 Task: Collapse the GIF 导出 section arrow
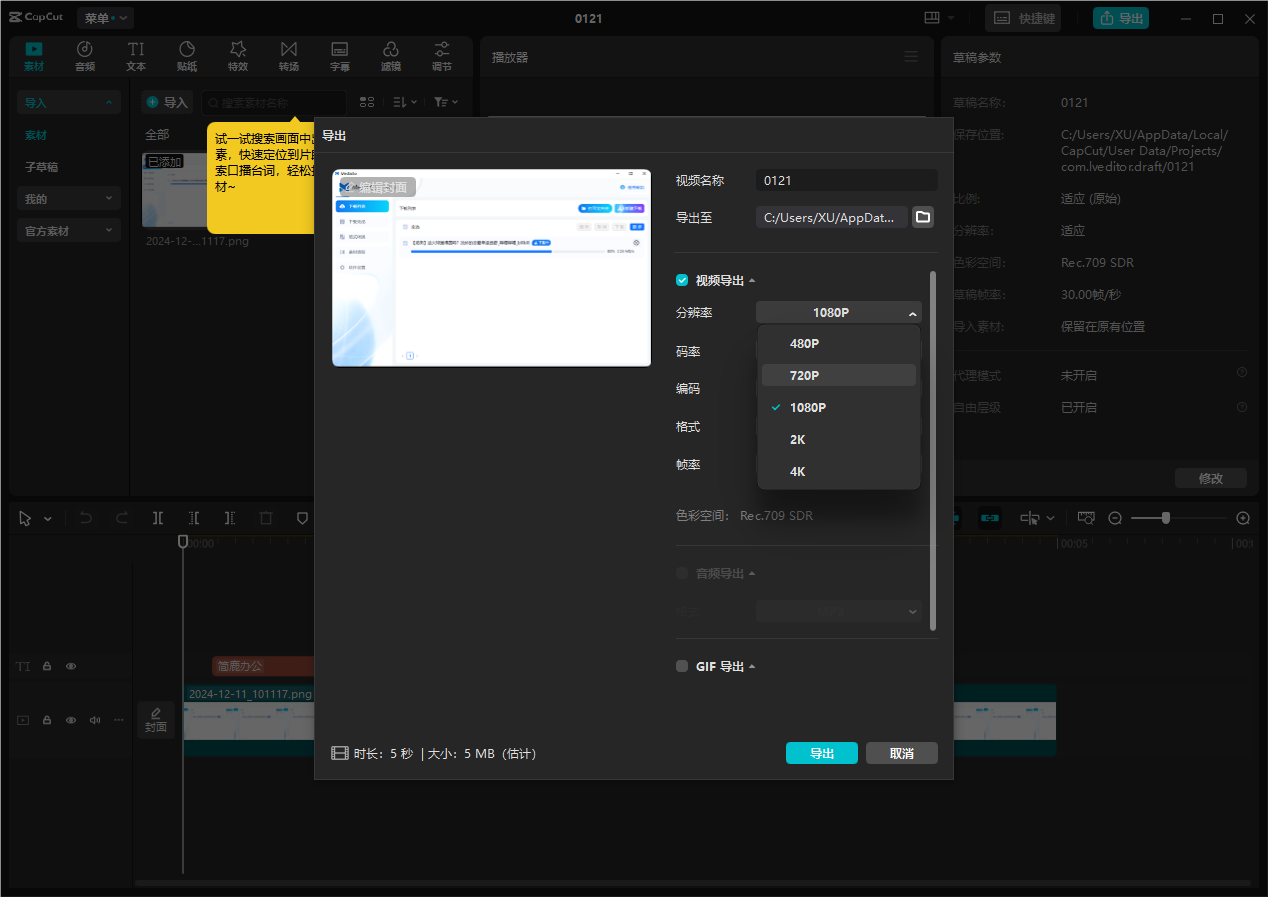752,666
